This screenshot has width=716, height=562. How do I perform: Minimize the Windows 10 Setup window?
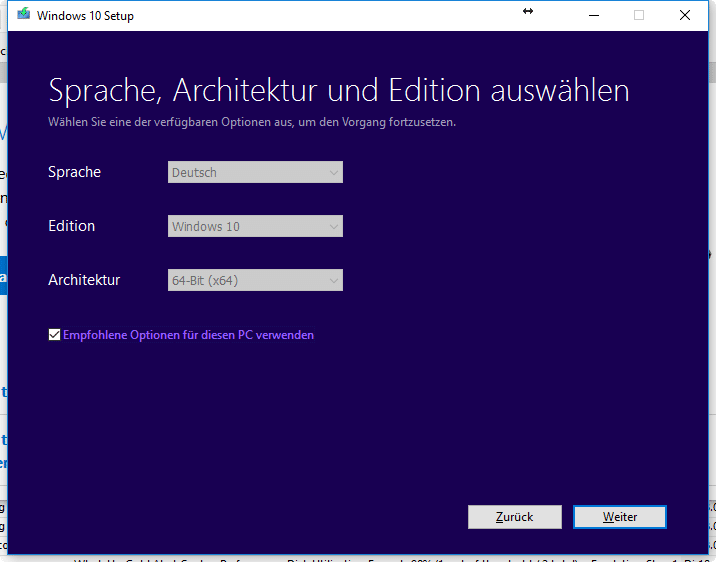[594, 16]
